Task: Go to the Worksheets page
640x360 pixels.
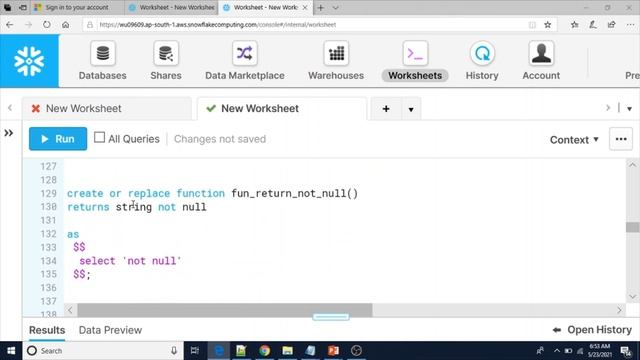Action: tap(415, 61)
